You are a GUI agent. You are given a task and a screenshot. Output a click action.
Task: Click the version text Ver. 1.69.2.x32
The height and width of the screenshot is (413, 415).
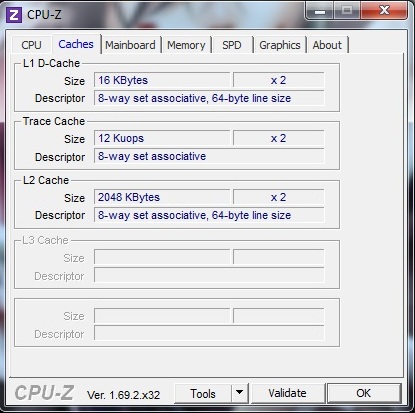pos(124,395)
